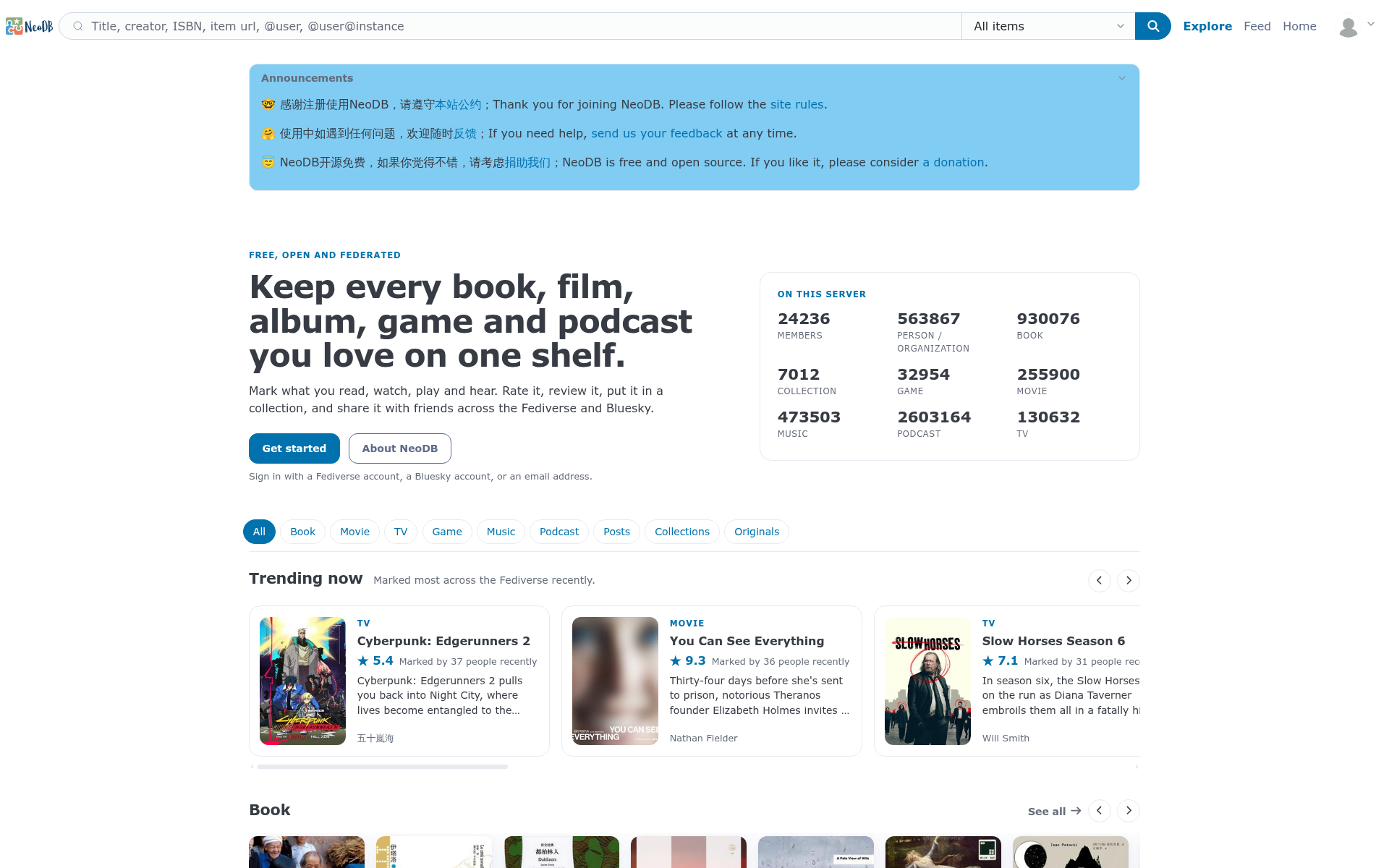Go to previous Book section items
1389x868 pixels.
point(1100,810)
